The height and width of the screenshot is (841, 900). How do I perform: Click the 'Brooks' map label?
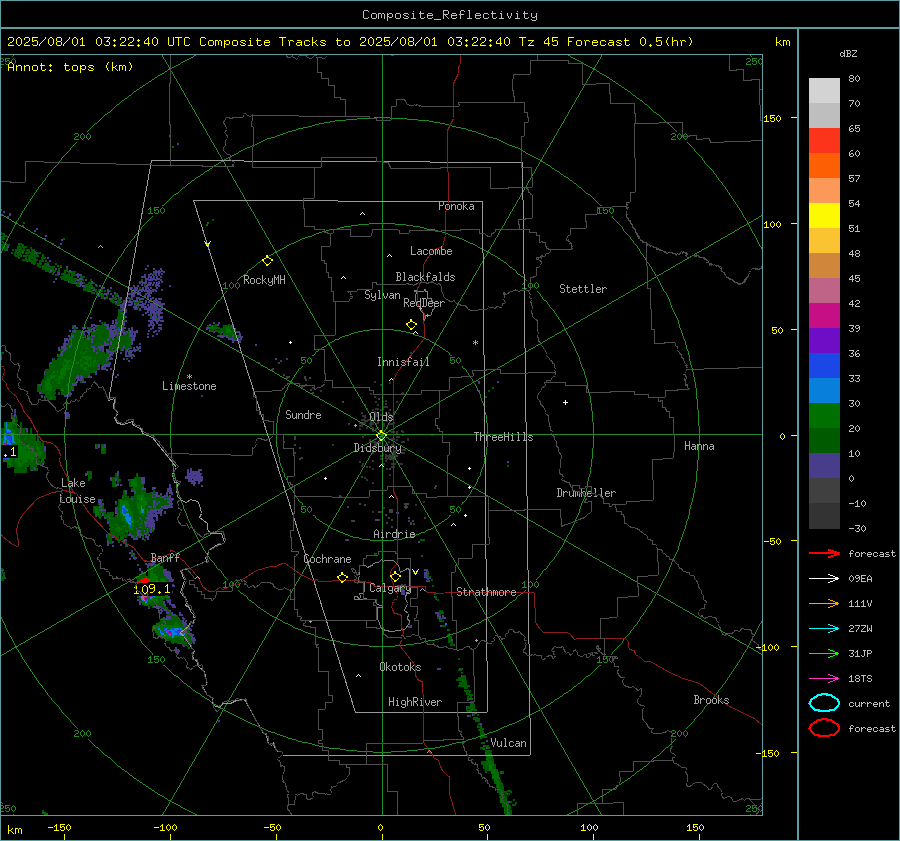coord(711,700)
